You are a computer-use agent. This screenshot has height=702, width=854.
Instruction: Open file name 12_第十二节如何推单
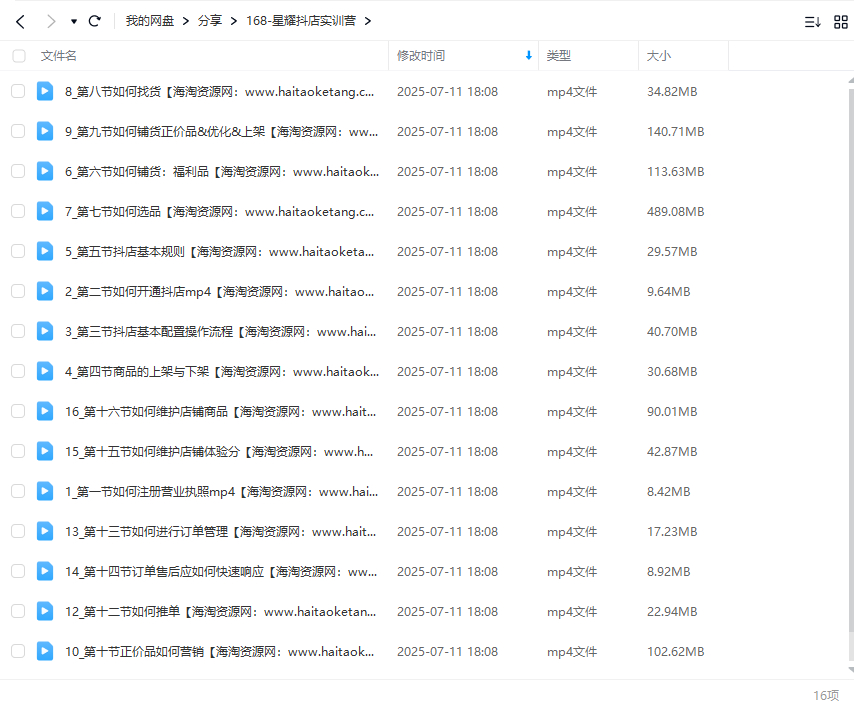click(221, 611)
